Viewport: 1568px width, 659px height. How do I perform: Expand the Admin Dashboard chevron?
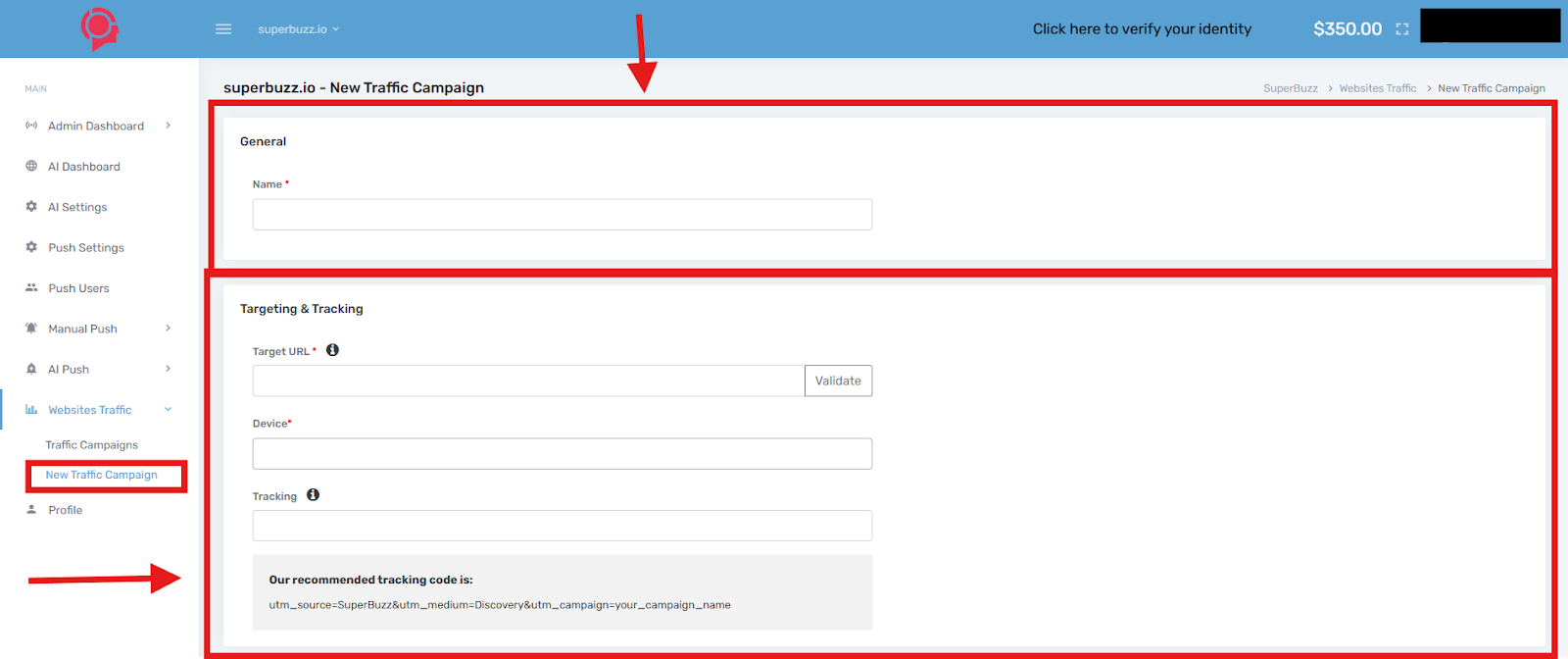tap(169, 126)
